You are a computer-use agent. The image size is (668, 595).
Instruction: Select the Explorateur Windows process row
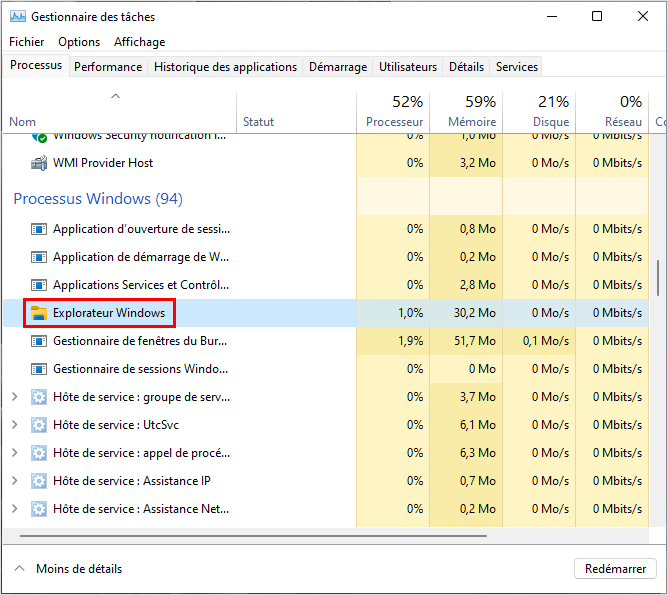[x=326, y=313]
